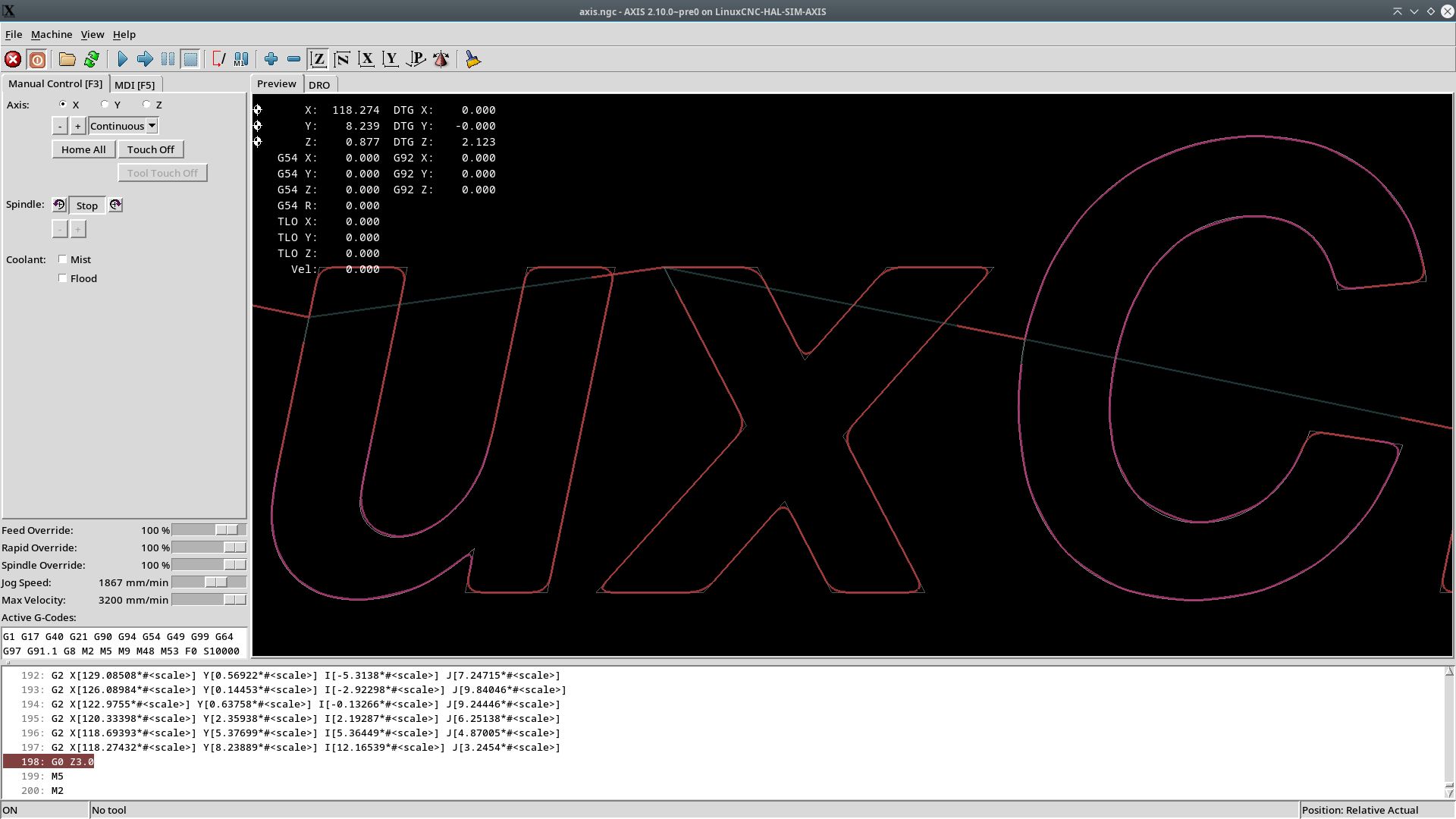Screen dimensions: 1456x819
Task: Click the Touch Off button
Action: pyautogui.click(x=151, y=149)
